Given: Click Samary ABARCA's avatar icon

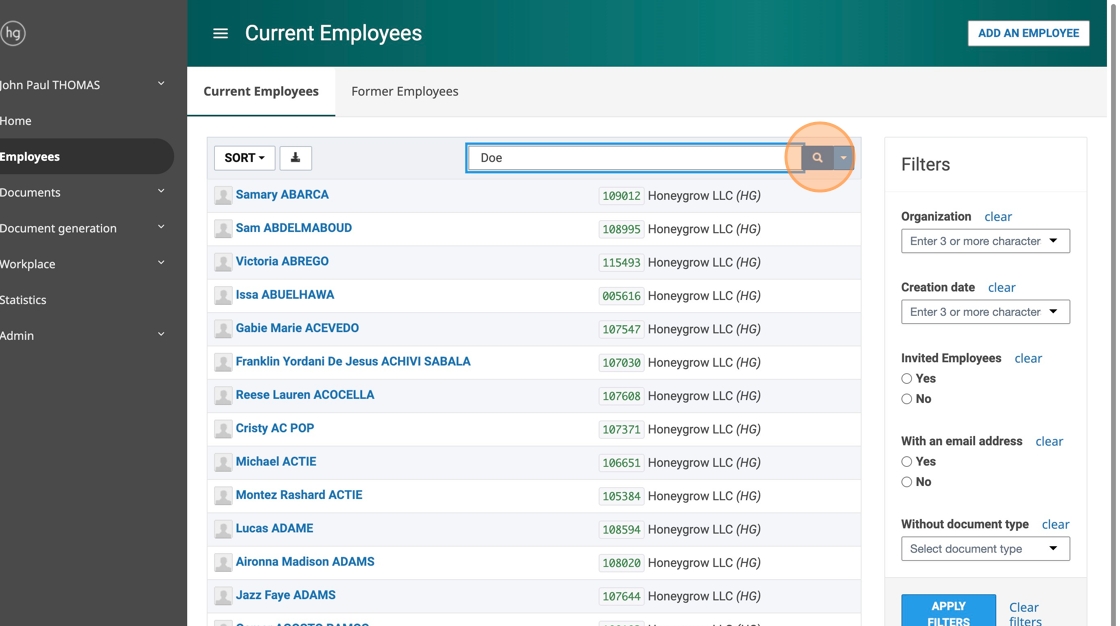Looking at the screenshot, I should click(223, 196).
